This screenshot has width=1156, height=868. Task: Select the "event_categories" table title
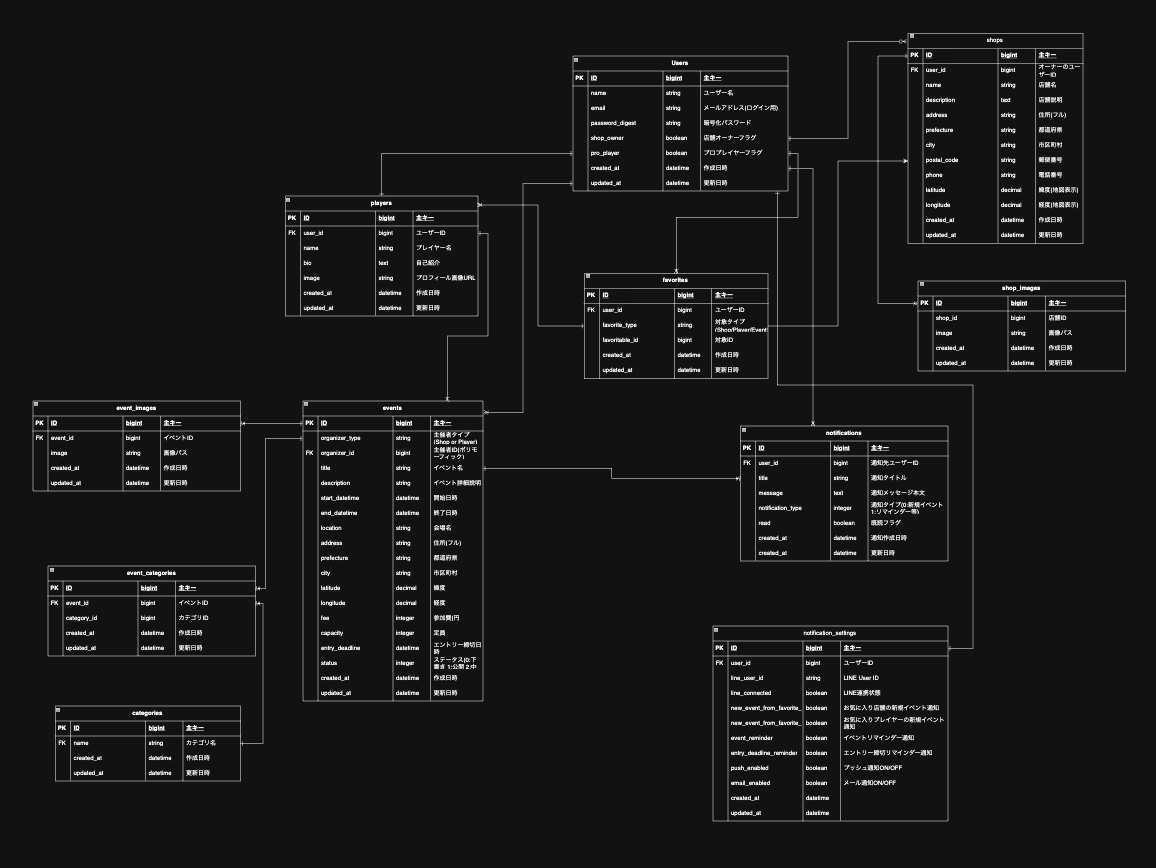click(x=151, y=573)
